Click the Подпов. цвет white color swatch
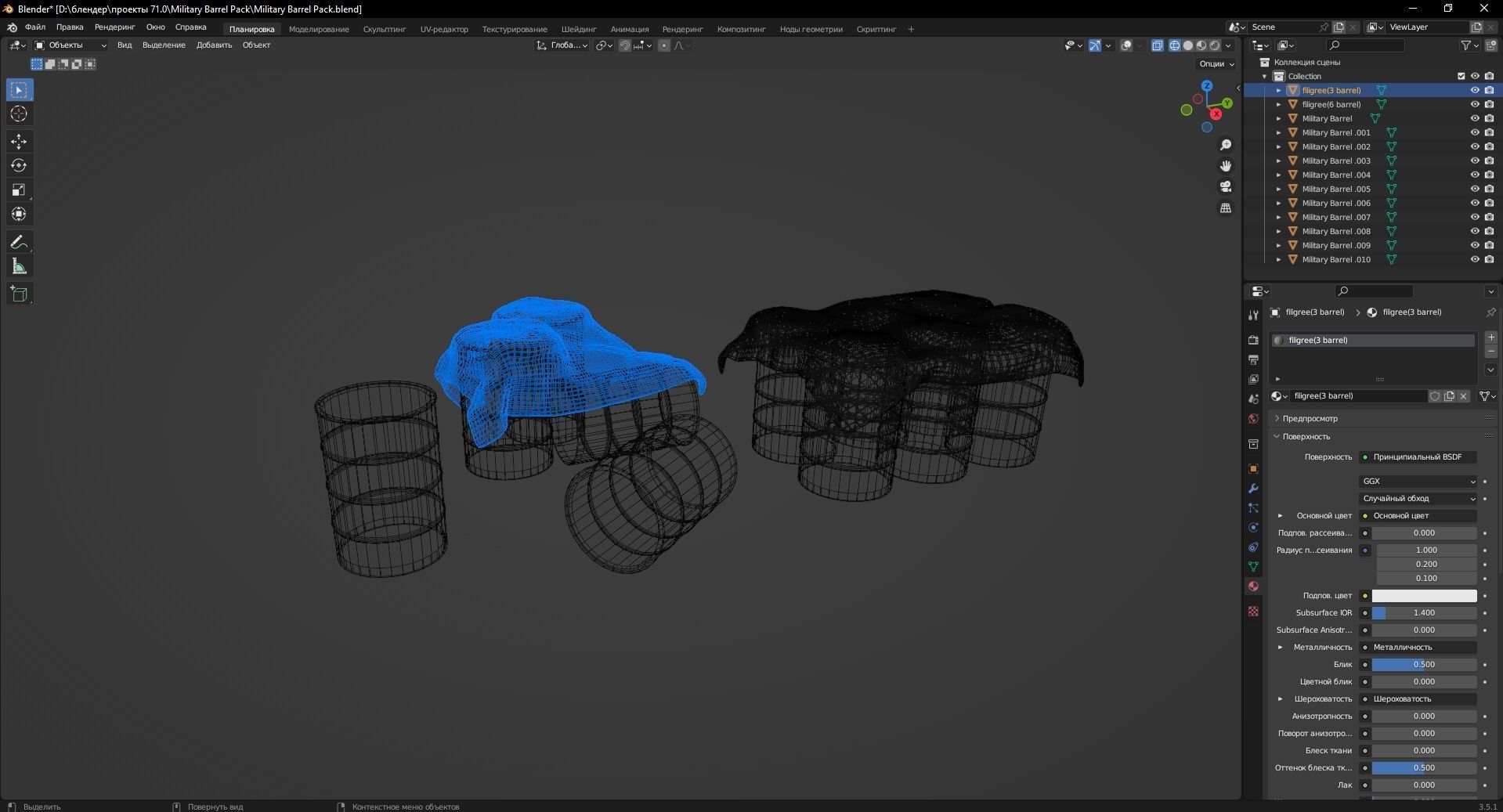Screen dimensions: 1503x812 [1424, 596]
